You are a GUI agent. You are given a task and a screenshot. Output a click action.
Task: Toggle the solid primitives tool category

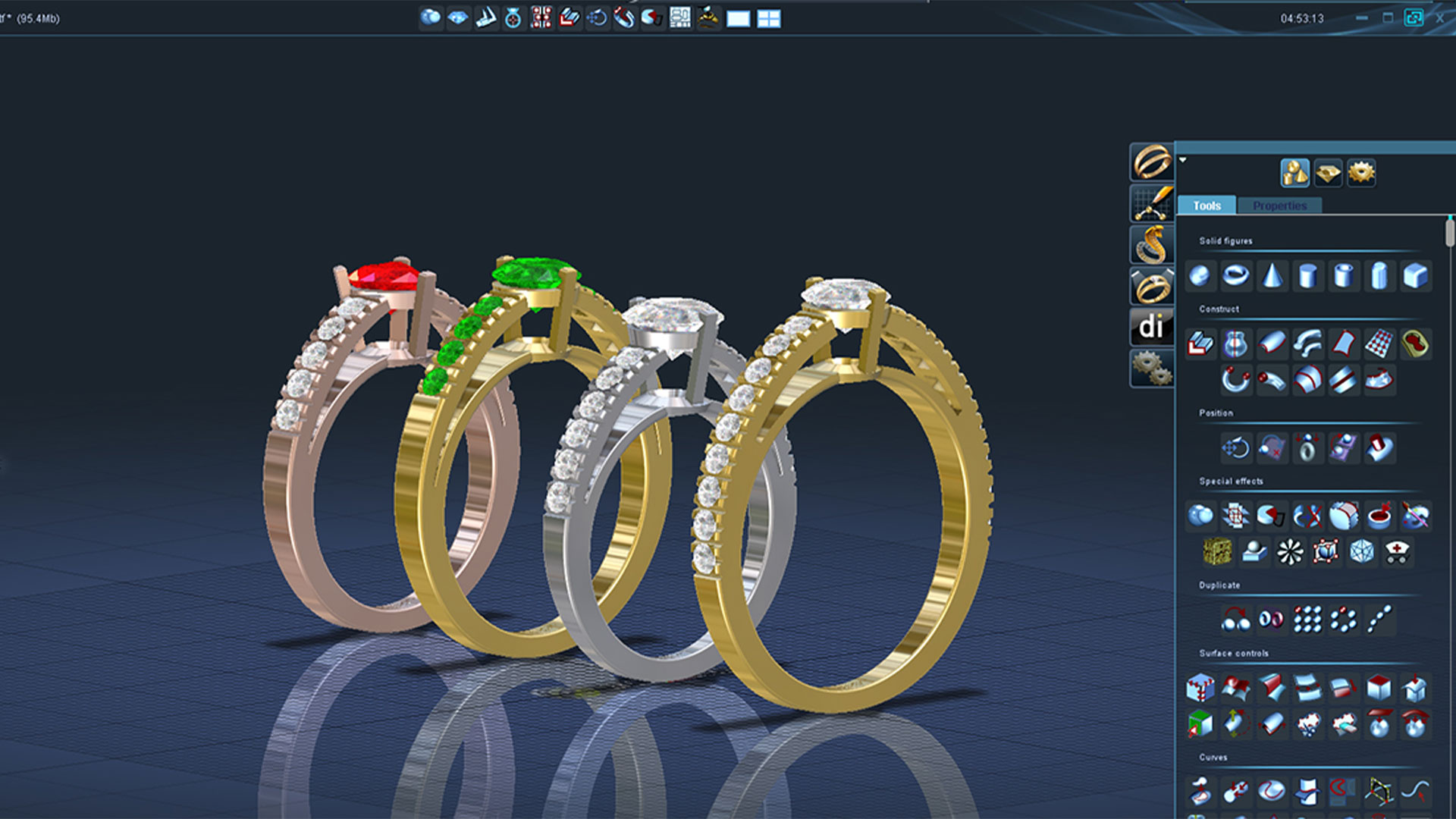pos(1294,173)
